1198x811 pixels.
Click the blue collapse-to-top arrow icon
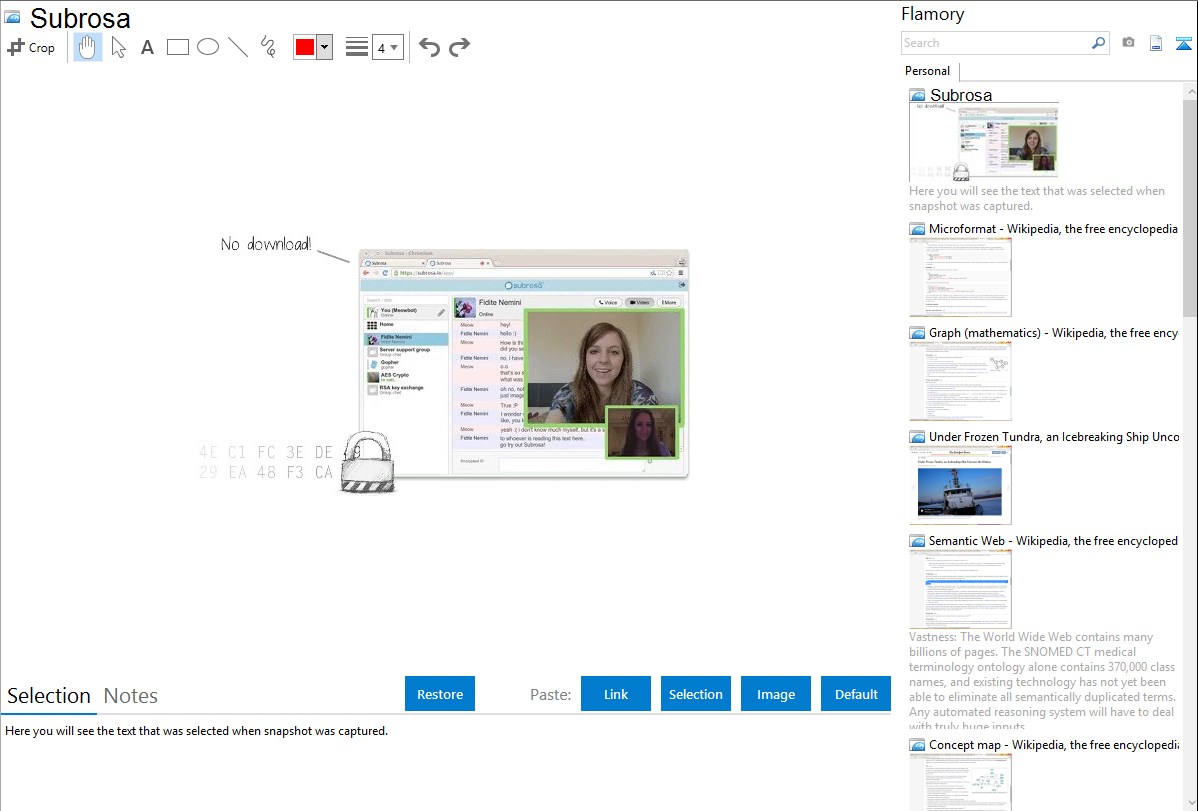[x=1183, y=43]
